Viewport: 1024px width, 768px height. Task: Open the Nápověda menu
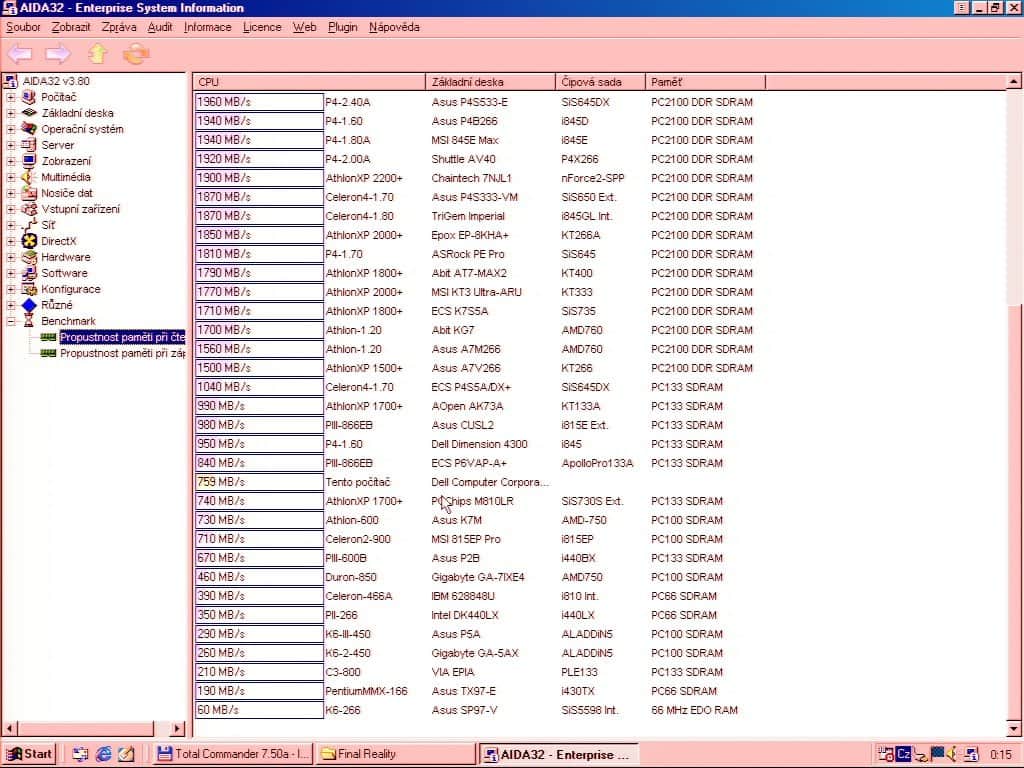click(x=394, y=27)
